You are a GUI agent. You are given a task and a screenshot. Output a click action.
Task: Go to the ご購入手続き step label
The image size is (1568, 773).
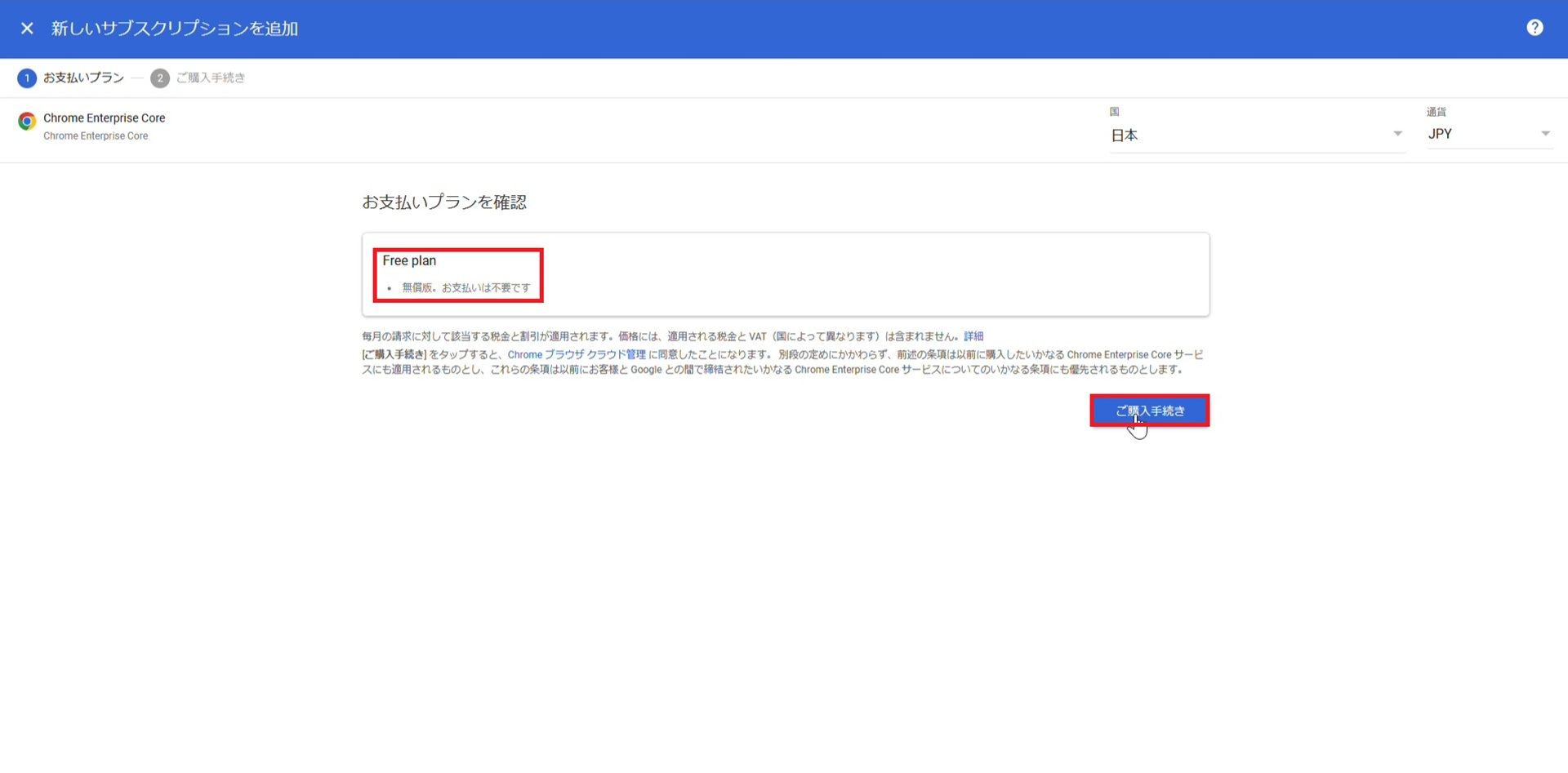(x=211, y=78)
